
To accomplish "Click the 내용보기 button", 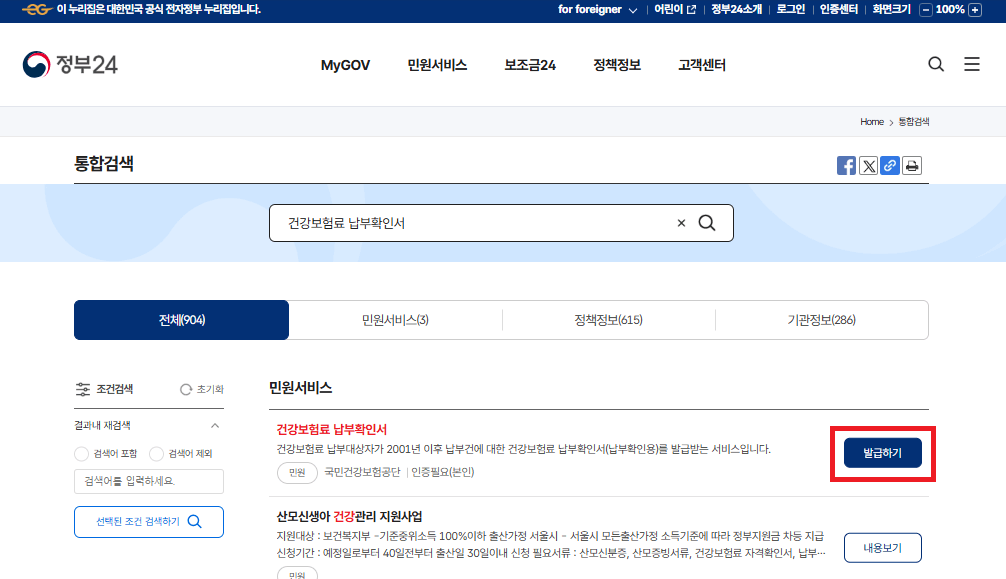I will coord(881,547).
